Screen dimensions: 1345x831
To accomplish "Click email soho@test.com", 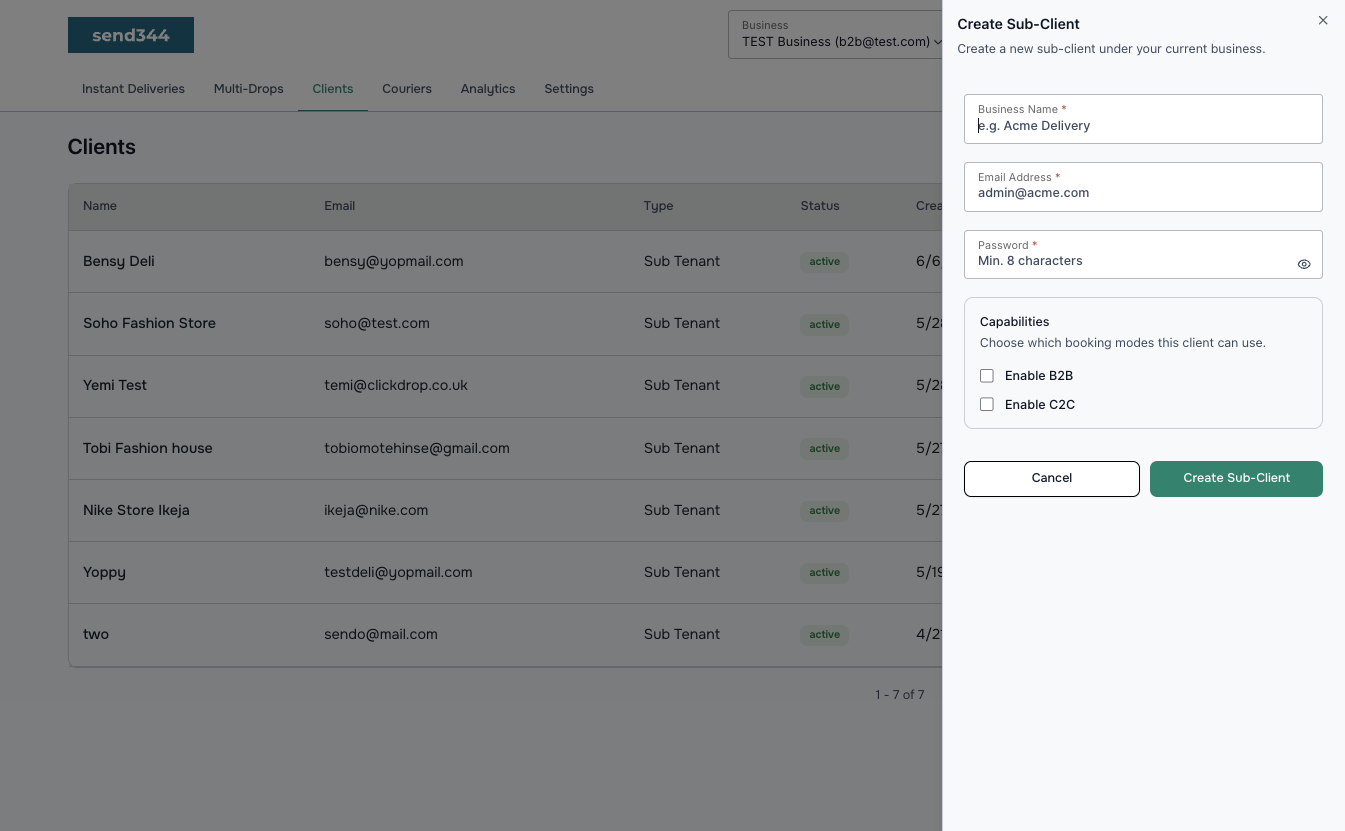I will tap(377, 323).
